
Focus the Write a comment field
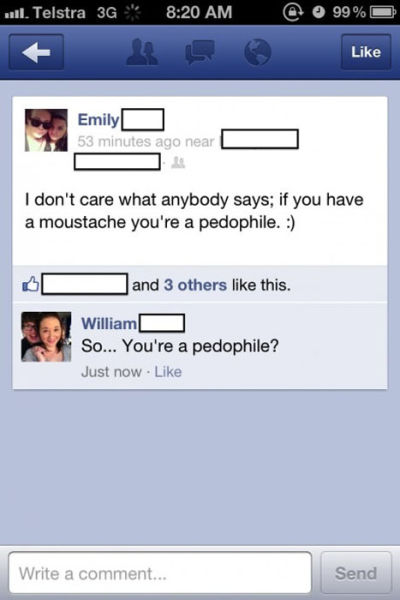click(160, 573)
